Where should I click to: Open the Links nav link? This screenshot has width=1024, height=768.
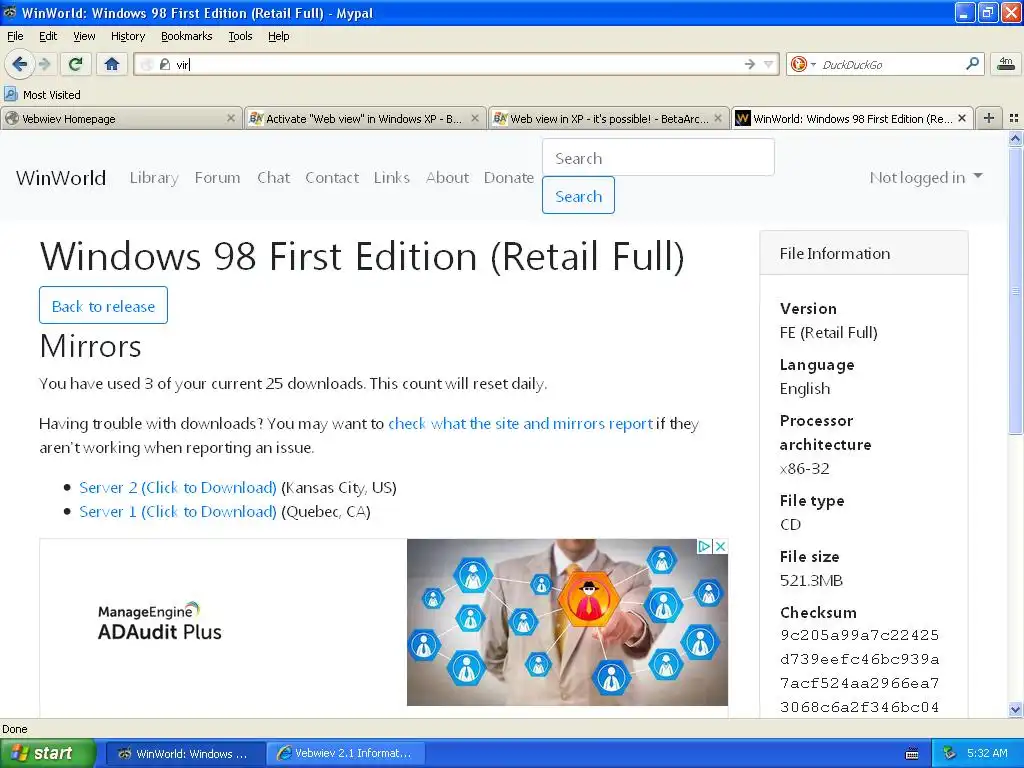click(x=392, y=178)
